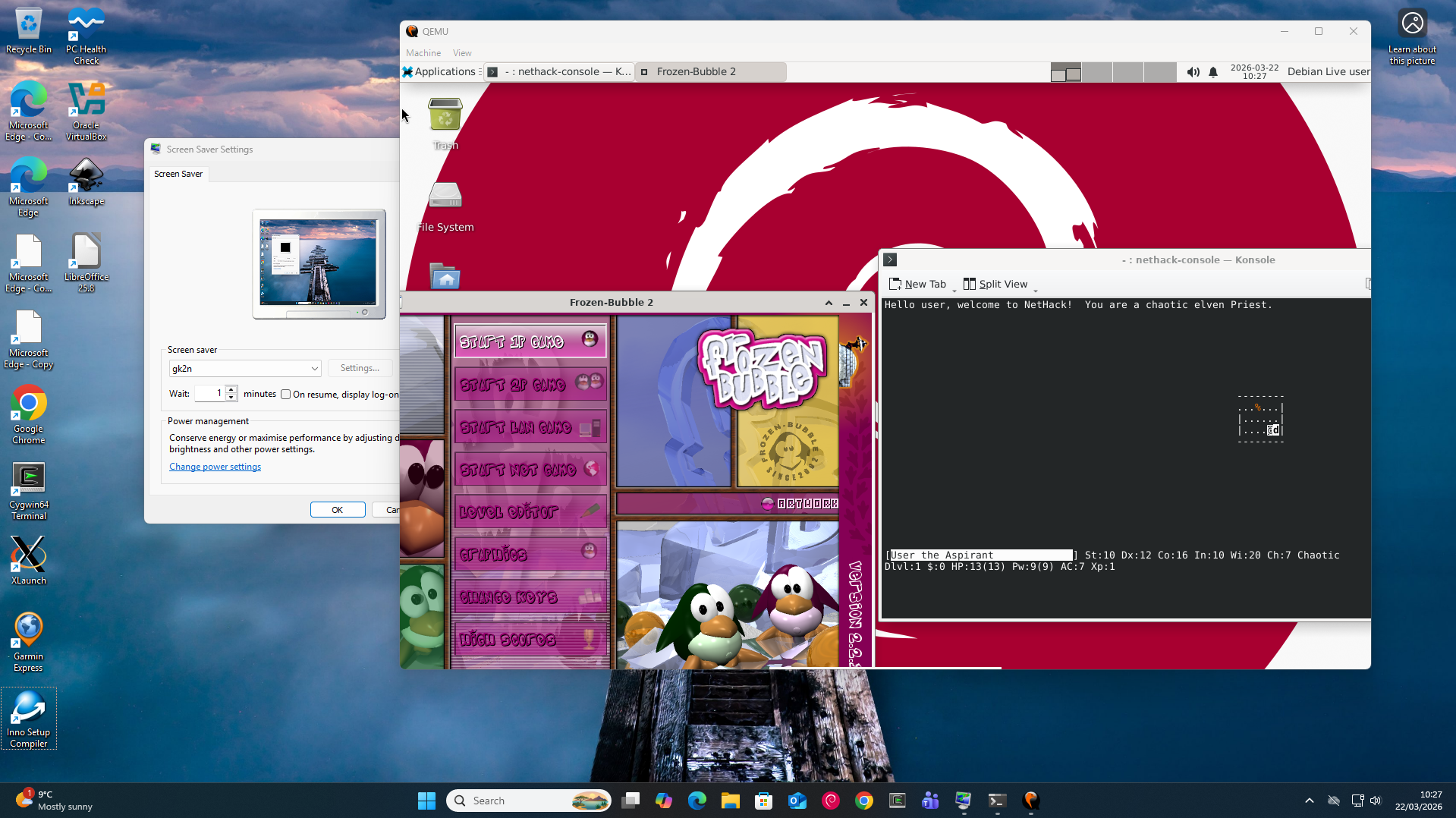This screenshot has width=1456, height=818.
Task: Open Oracle VirtualBox desktop shortcut
Action: tap(86, 112)
